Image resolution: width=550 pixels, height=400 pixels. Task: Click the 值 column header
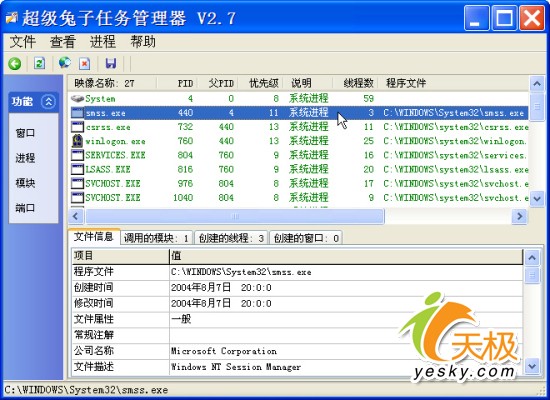pyautogui.click(x=346, y=256)
